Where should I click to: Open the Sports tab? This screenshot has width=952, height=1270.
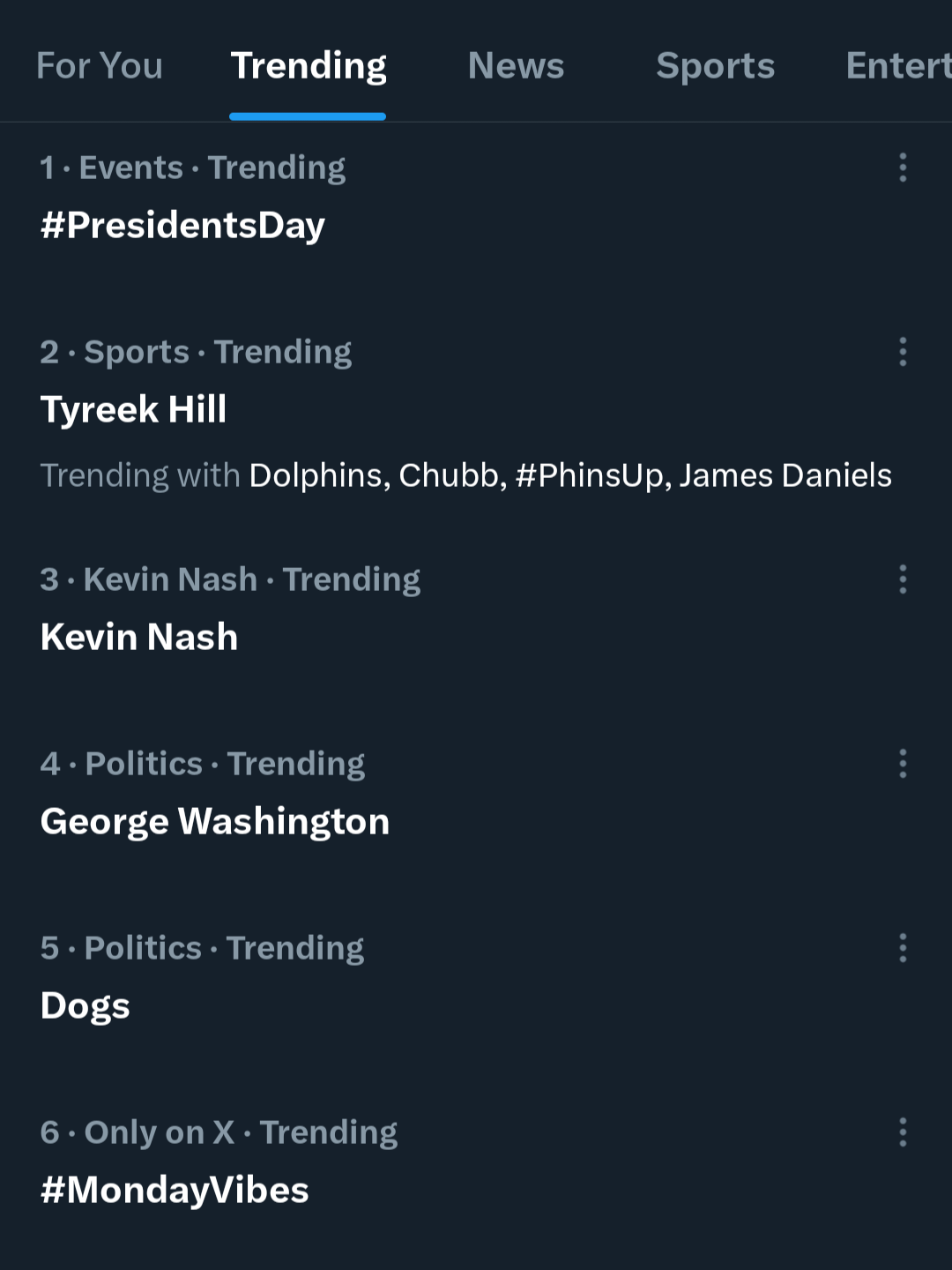pyautogui.click(x=715, y=66)
